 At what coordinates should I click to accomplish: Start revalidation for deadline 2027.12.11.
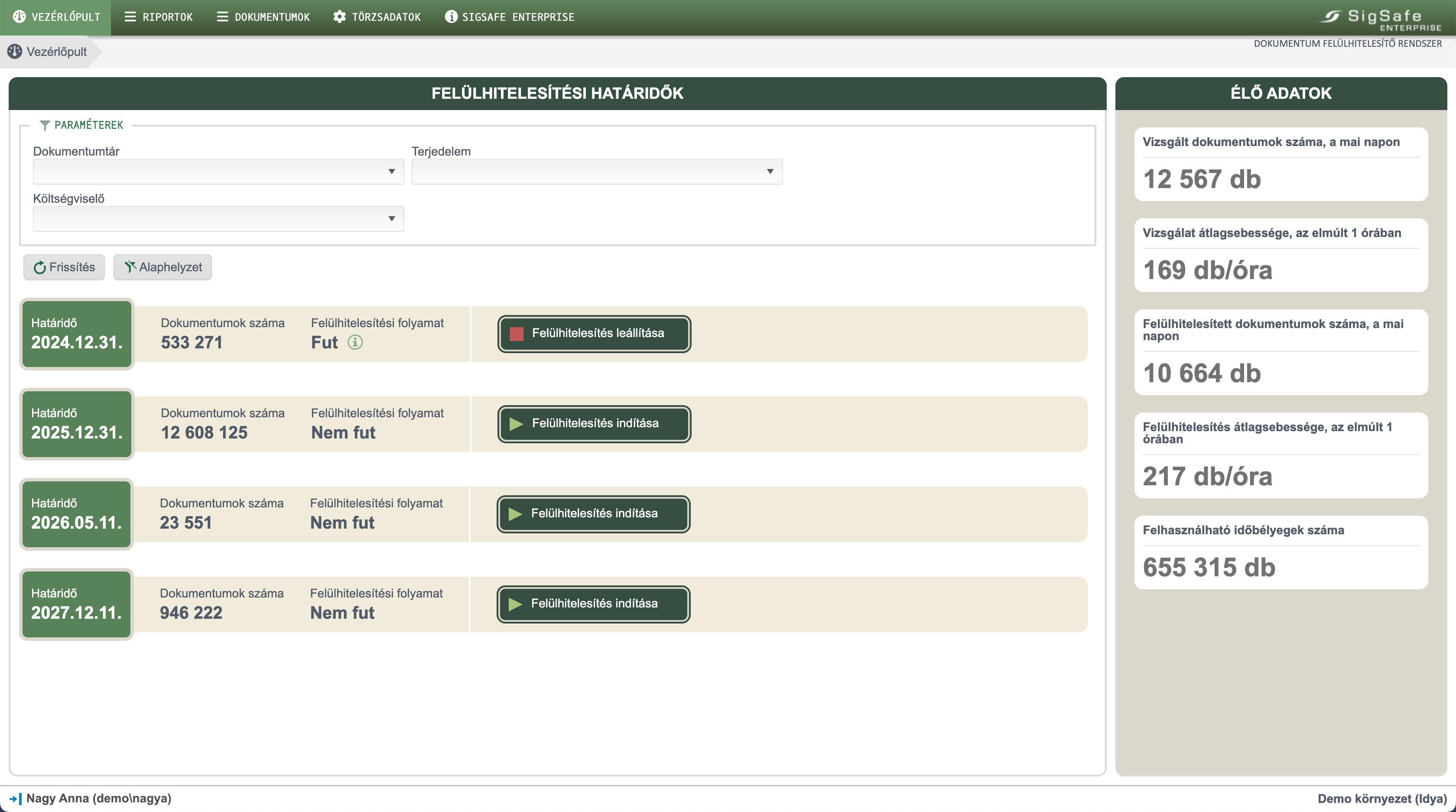(x=594, y=604)
